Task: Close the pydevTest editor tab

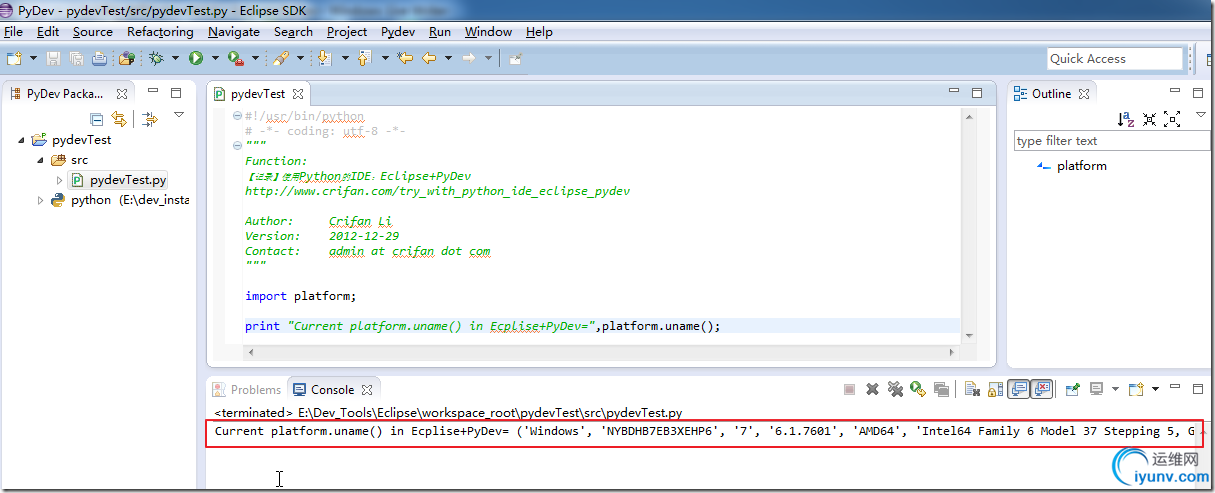Action: (298, 94)
